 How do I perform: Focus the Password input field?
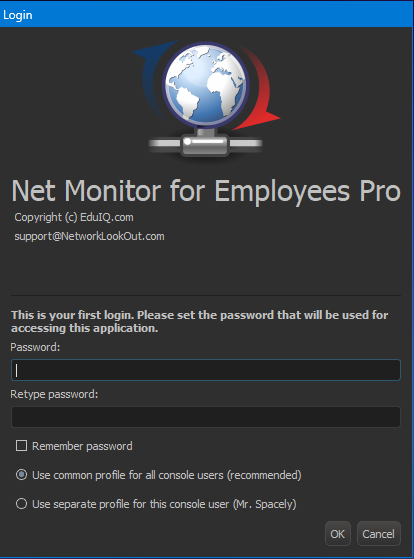click(x=206, y=370)
